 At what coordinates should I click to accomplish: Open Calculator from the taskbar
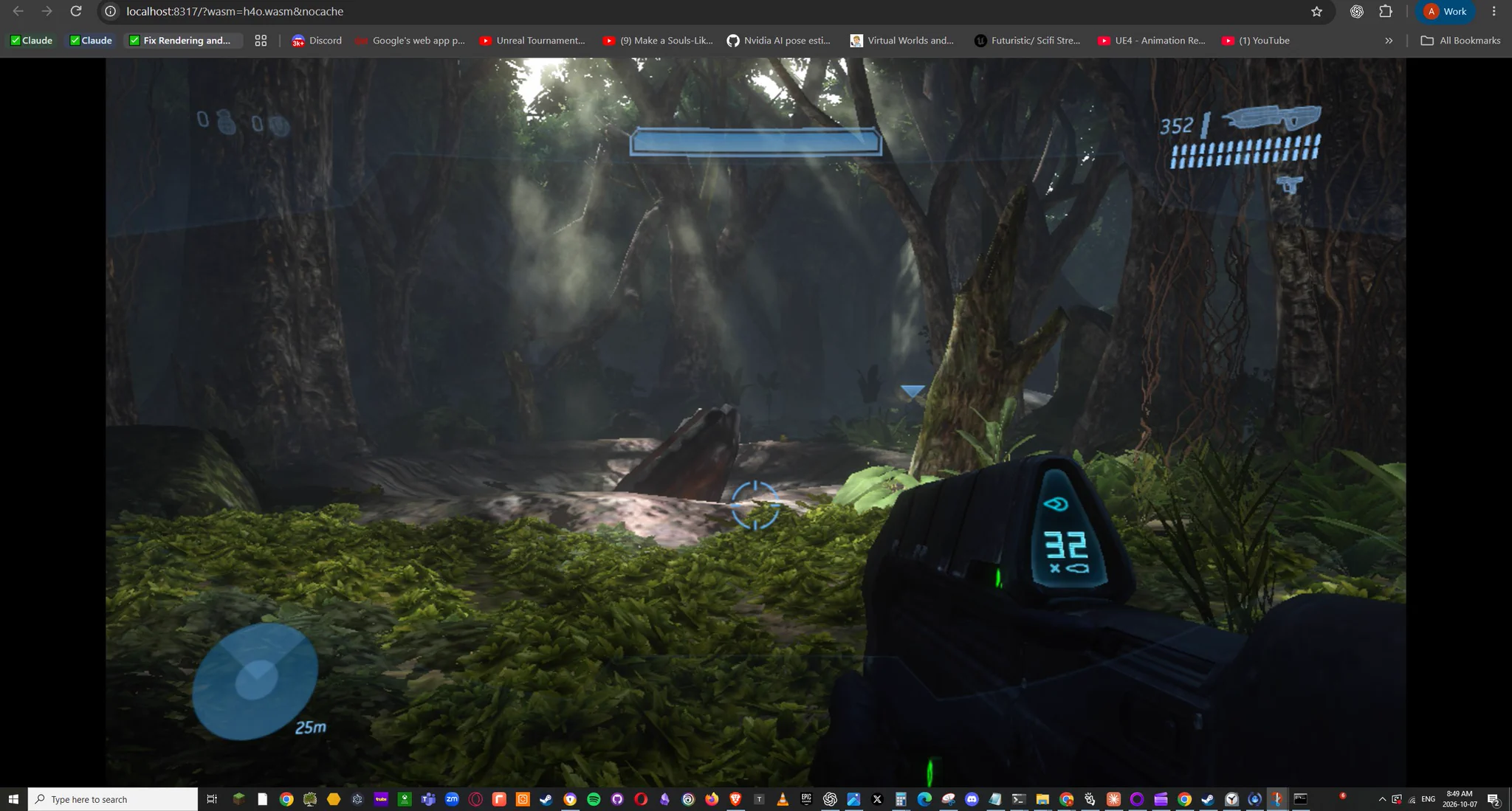(901, 799)
